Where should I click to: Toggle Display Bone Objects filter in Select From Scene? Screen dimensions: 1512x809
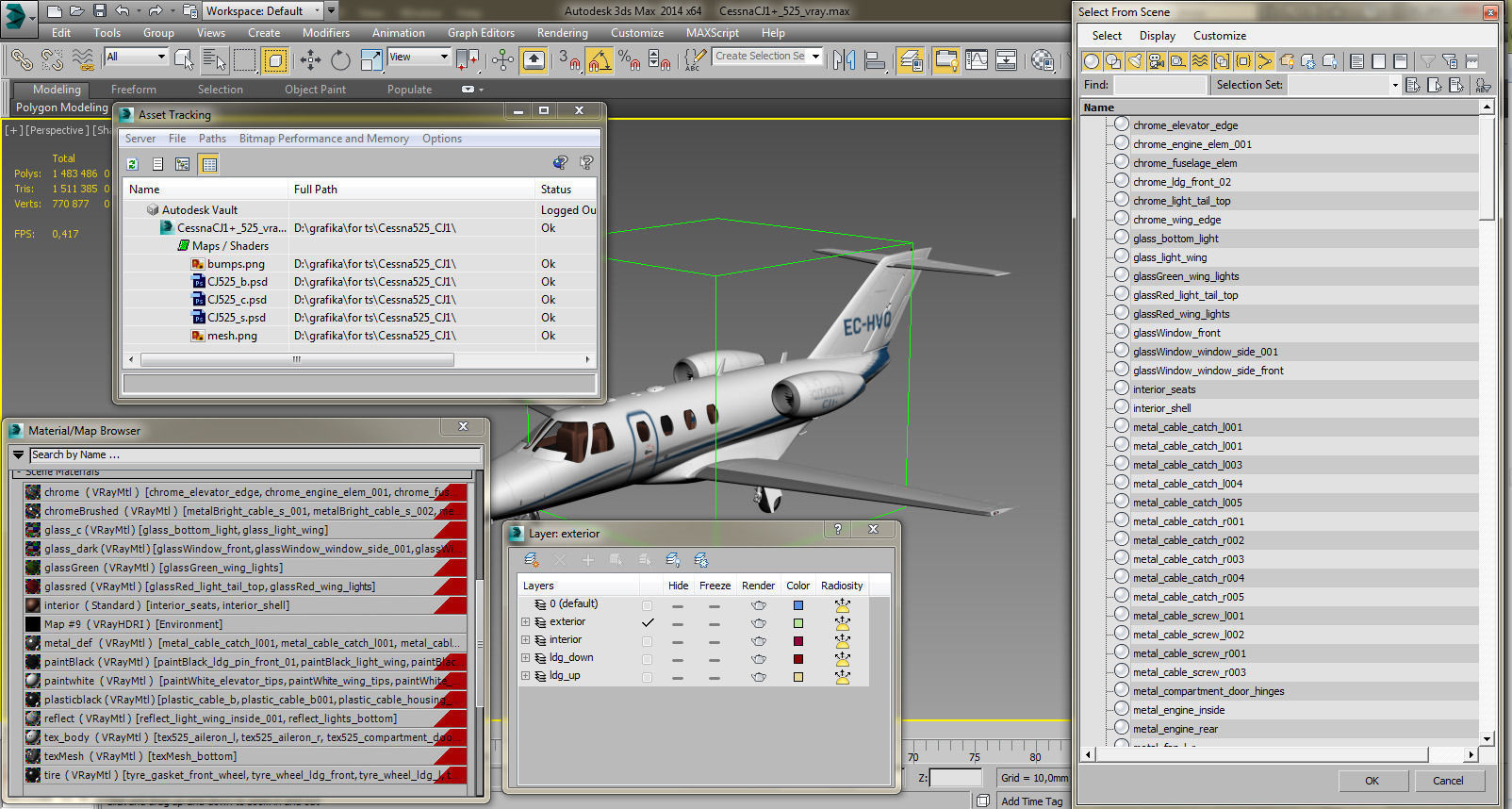1265,61
